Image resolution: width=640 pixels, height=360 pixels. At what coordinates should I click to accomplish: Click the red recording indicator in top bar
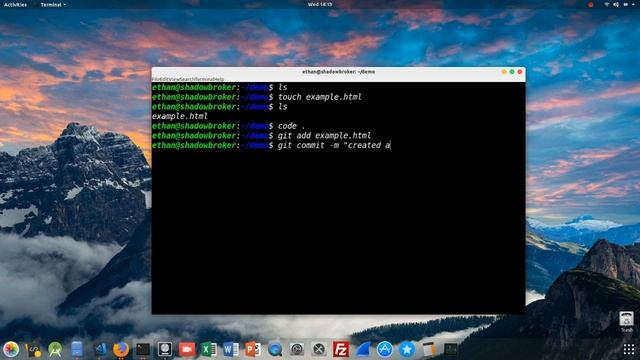[590, 4]
